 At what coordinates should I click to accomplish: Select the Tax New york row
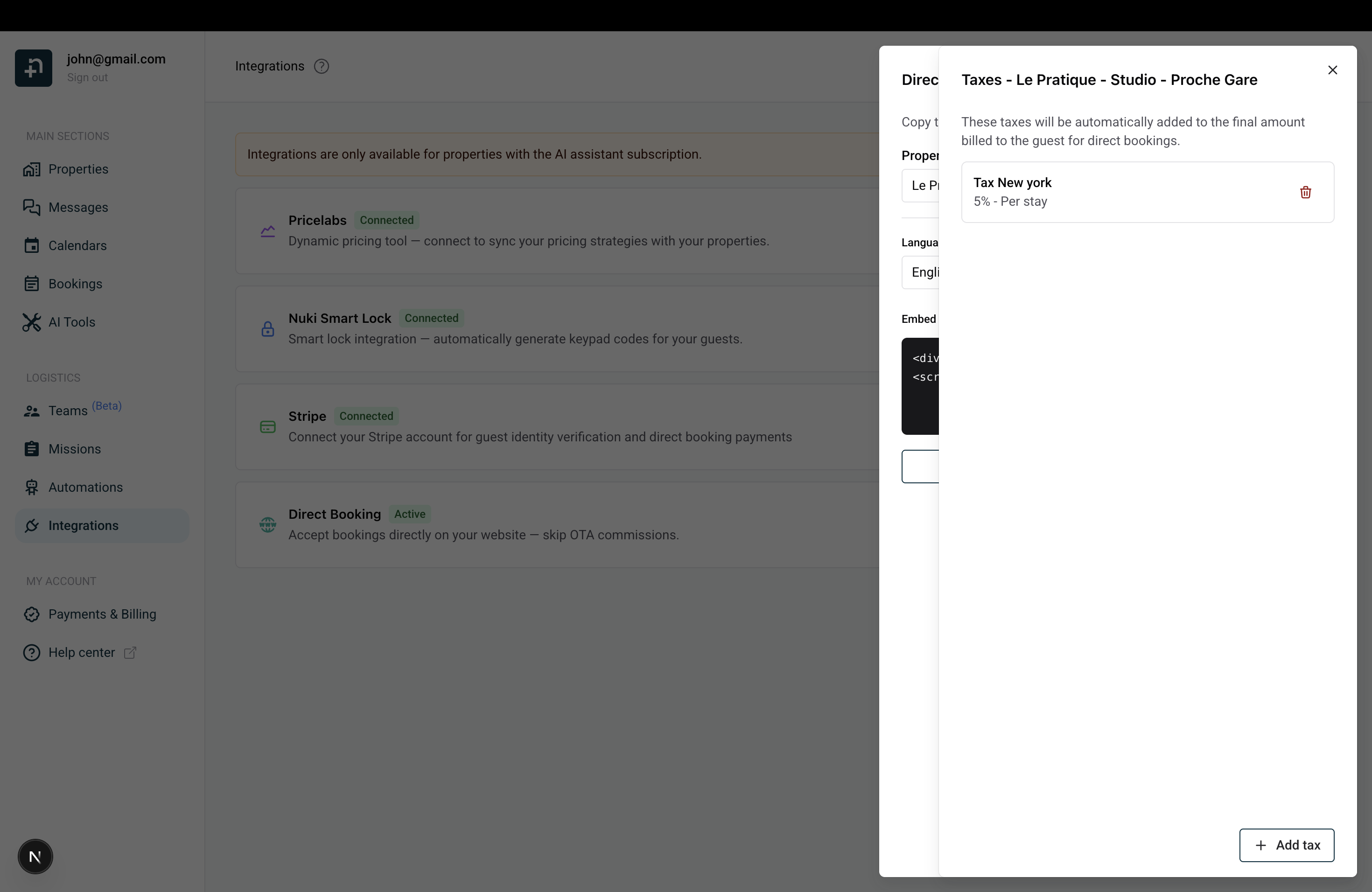[1147, 192]
